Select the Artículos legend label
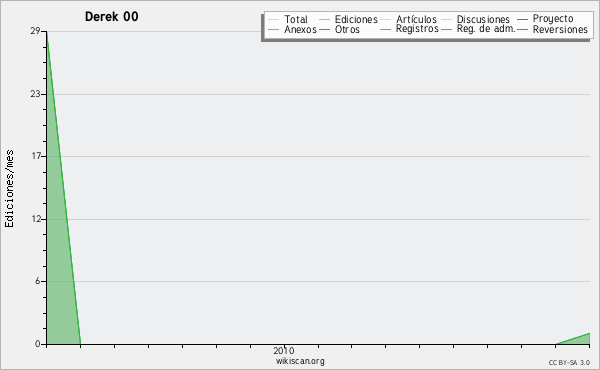600x370 pixels. 416,19
